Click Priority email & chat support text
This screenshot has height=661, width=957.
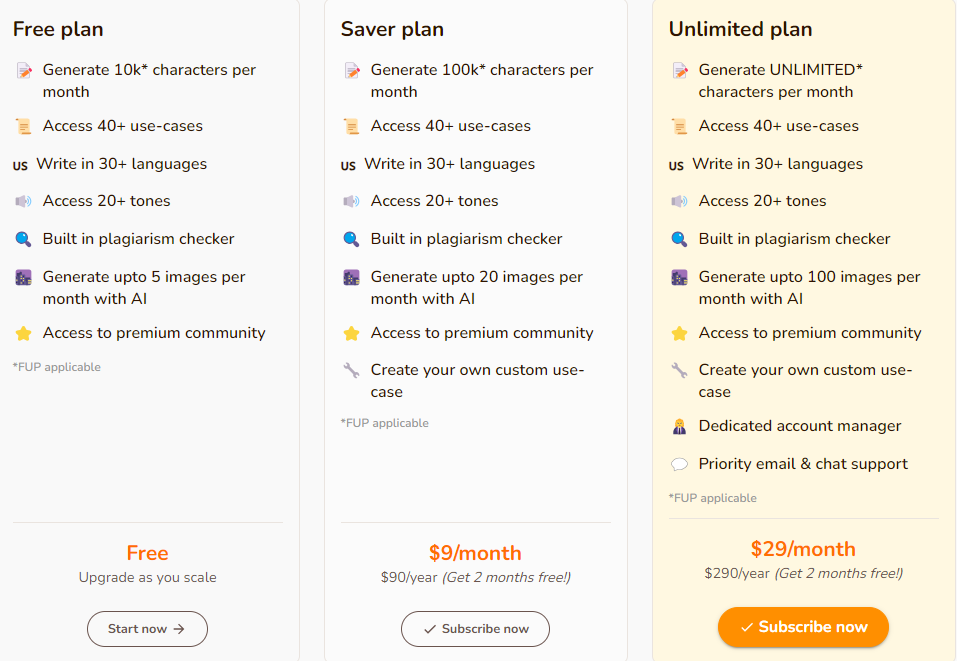click(803, 464)
